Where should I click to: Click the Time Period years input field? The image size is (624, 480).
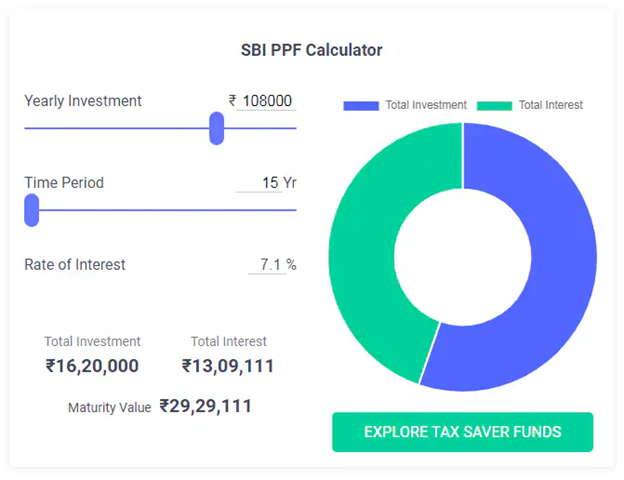tap(266, 183)
